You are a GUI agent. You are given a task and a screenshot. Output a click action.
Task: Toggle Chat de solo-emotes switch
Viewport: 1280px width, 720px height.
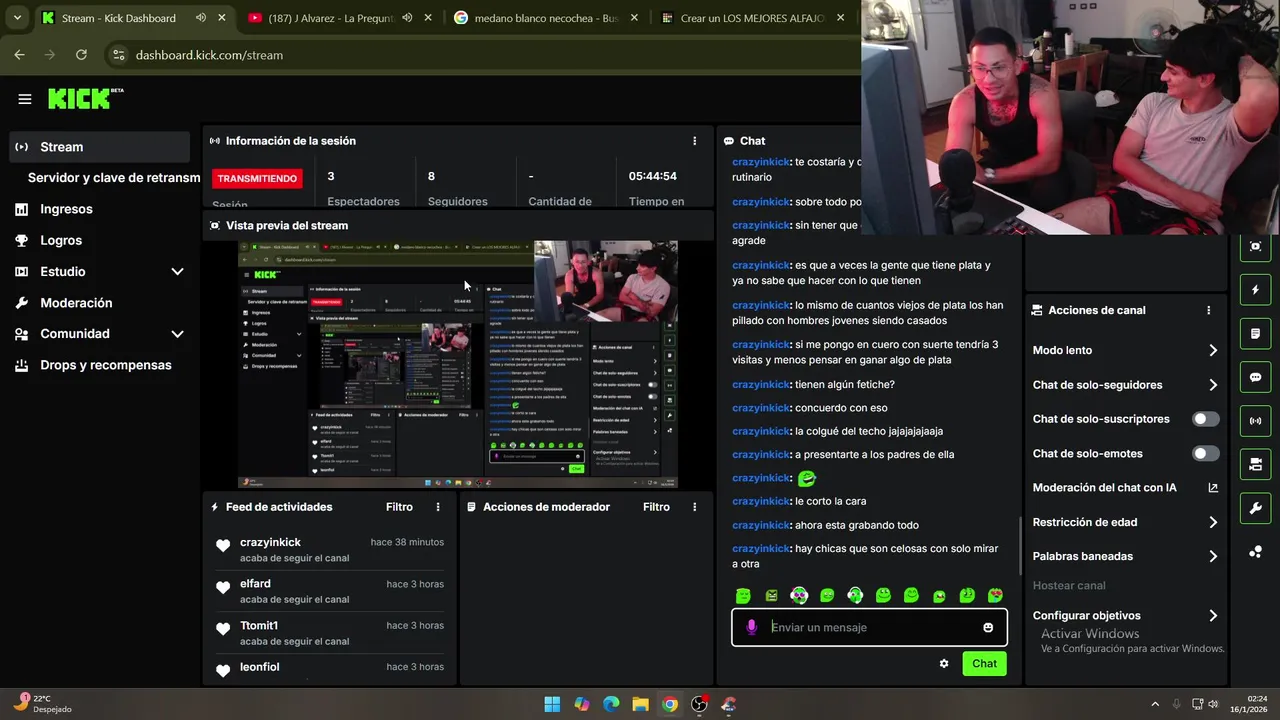1206,453
